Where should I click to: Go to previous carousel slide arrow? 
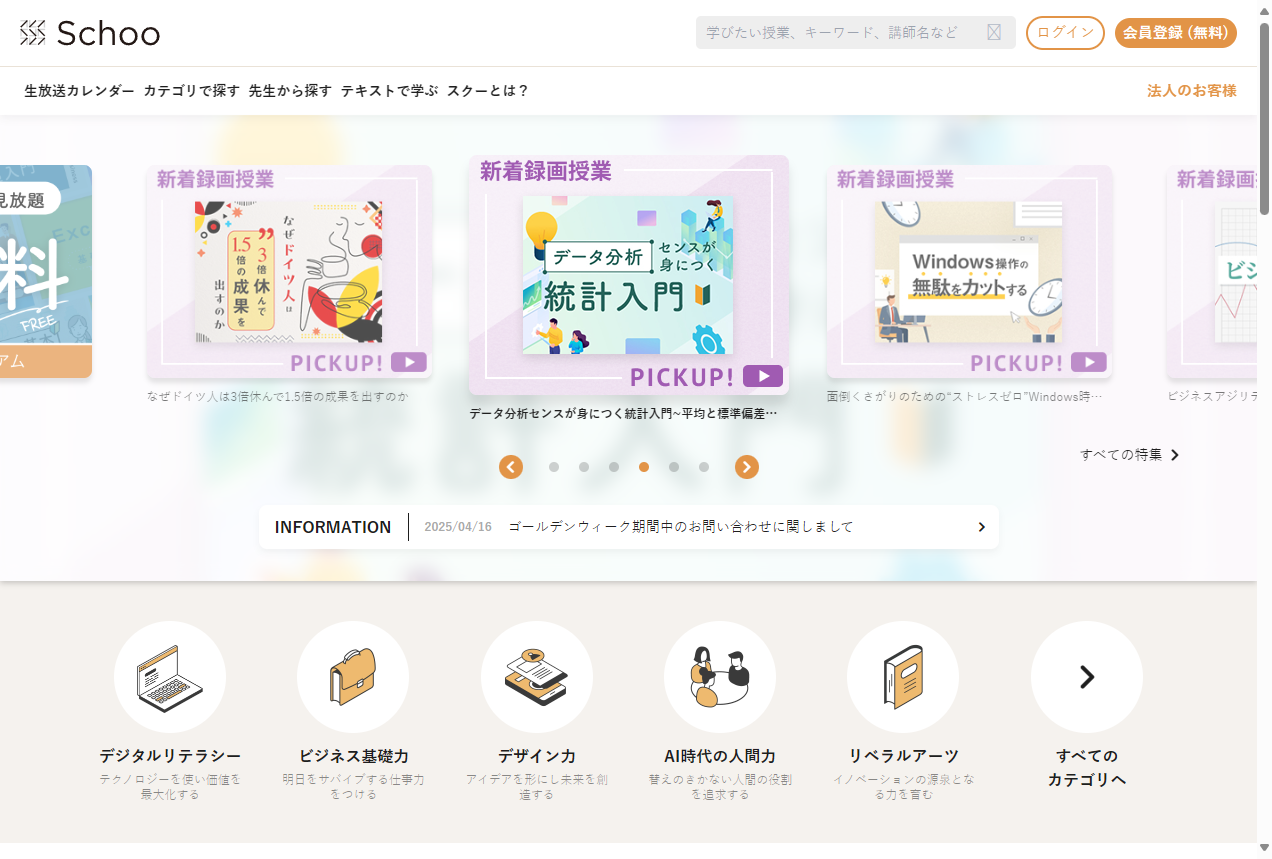511,467
